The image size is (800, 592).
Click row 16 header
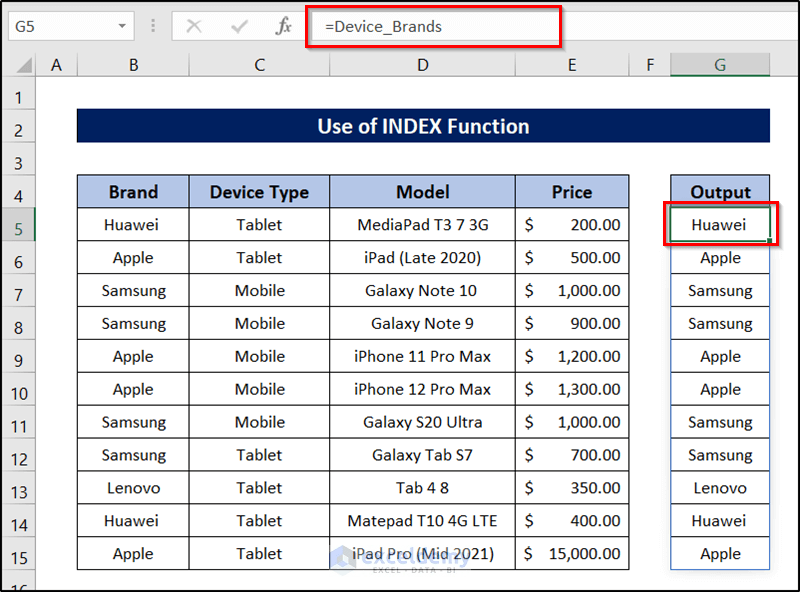tap(19, 585)
